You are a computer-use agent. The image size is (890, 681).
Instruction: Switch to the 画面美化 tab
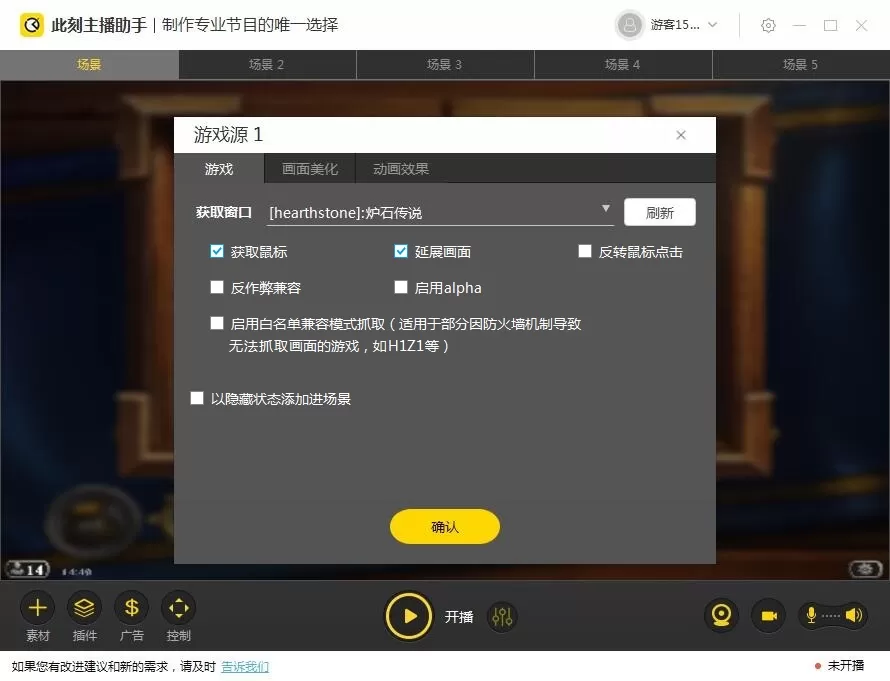pyautogui.click(x=310, y=169)
